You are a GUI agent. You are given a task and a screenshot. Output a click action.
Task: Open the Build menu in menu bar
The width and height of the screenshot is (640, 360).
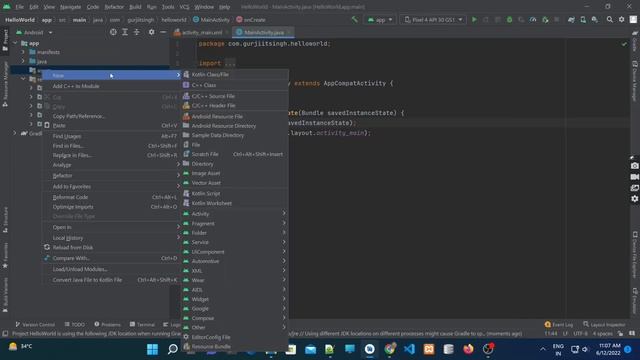135,7
